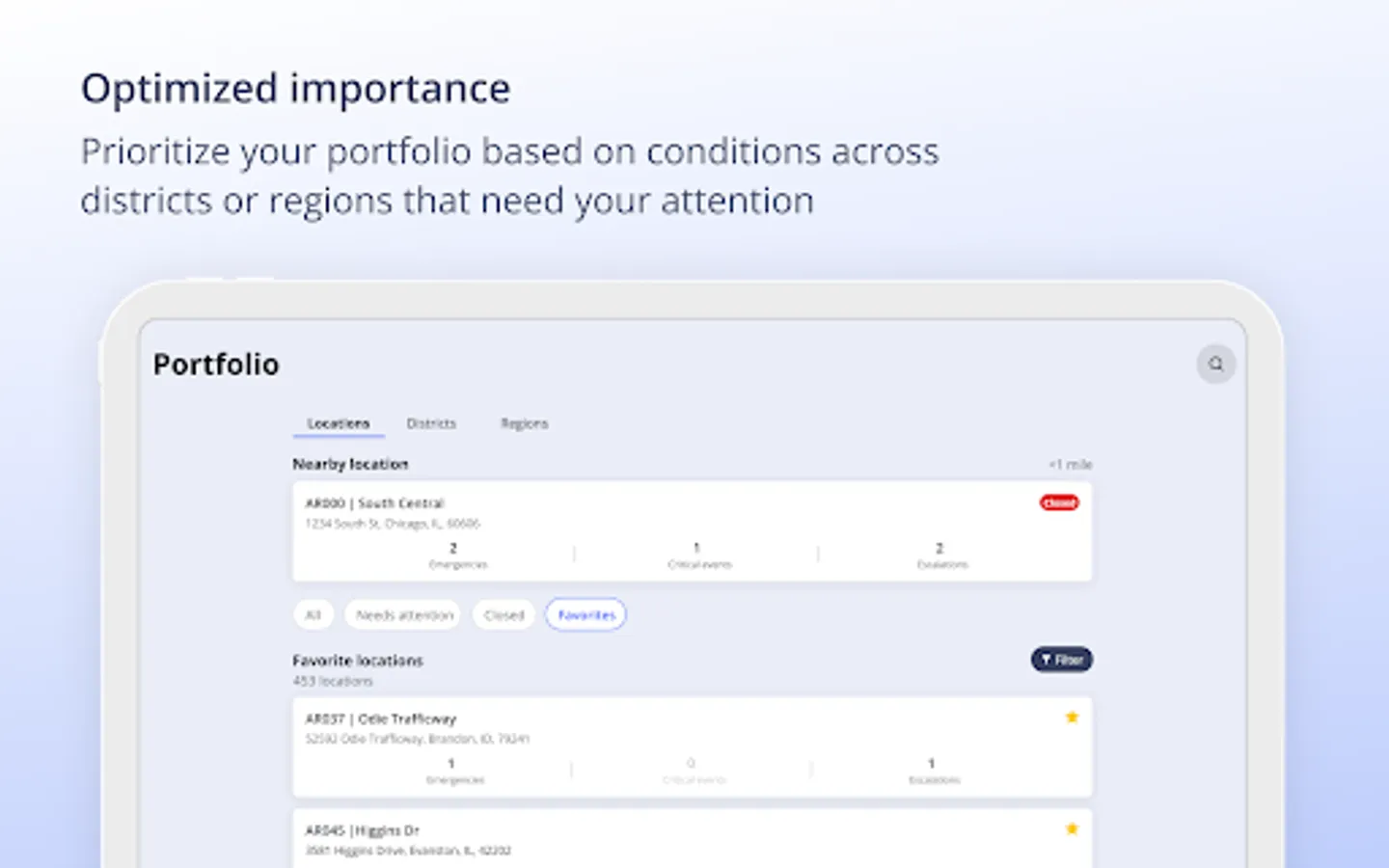View the 1 Emergencies count for AR037
1389x868 pixels.
pyautogui.click(x=454, y=770)
